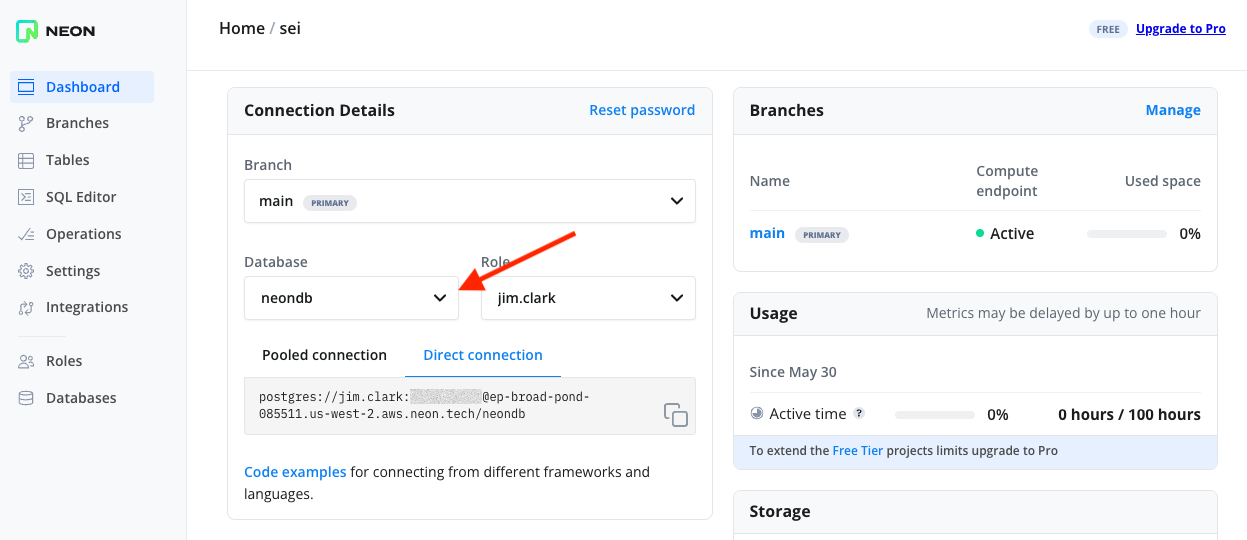Open Dashboard from the sidebar icon
The height and width of the screenshot is (540, 1247).
pyautogui.click(x=27, y=87)
